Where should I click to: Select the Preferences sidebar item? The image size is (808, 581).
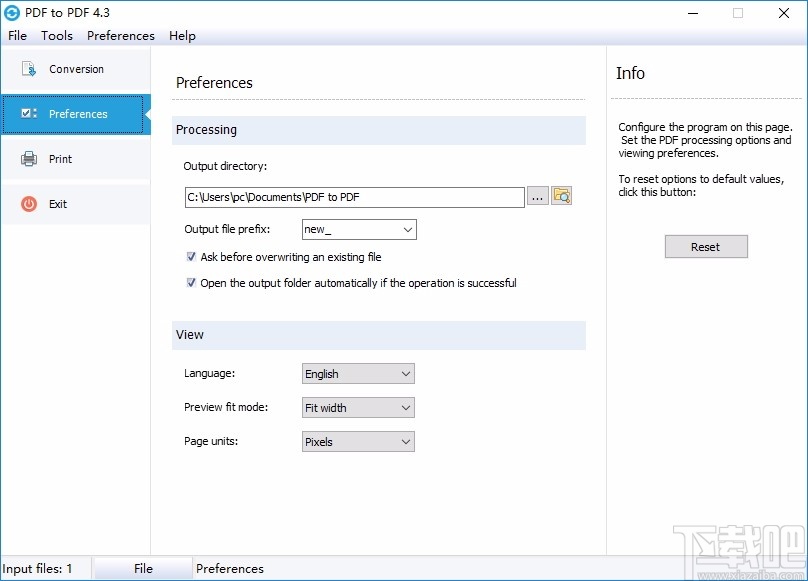76,114
